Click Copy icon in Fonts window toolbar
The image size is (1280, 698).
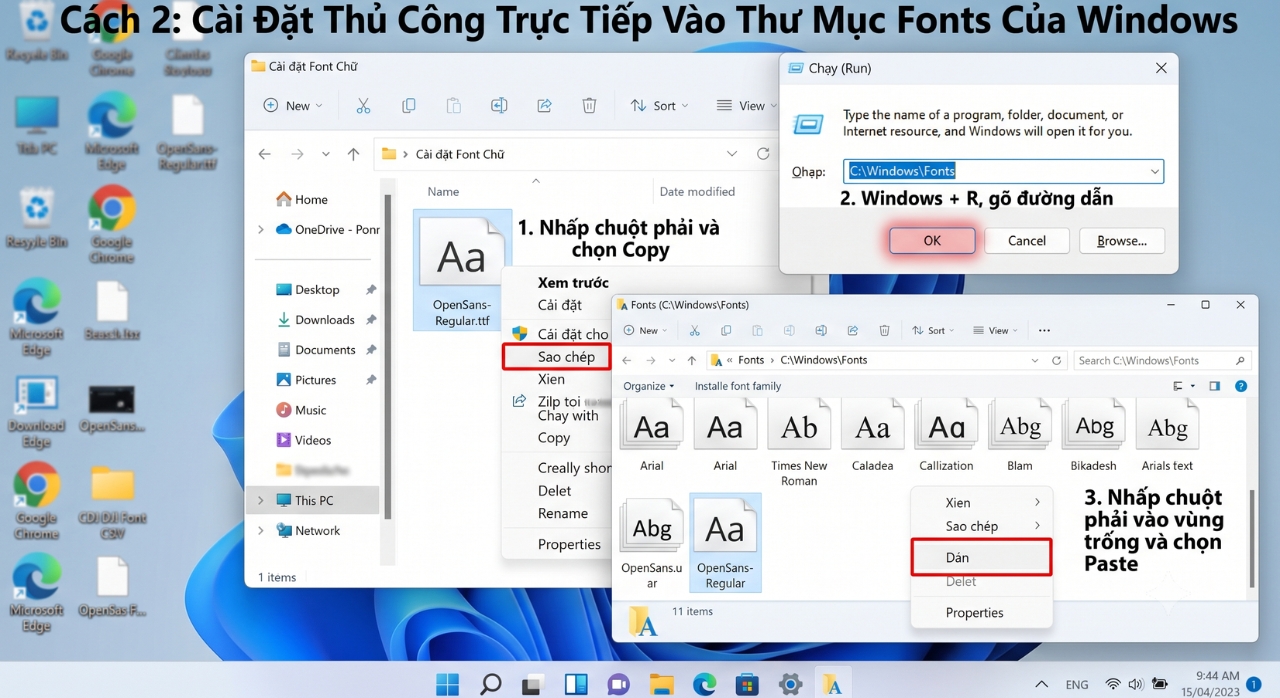[x=726, y=330]
